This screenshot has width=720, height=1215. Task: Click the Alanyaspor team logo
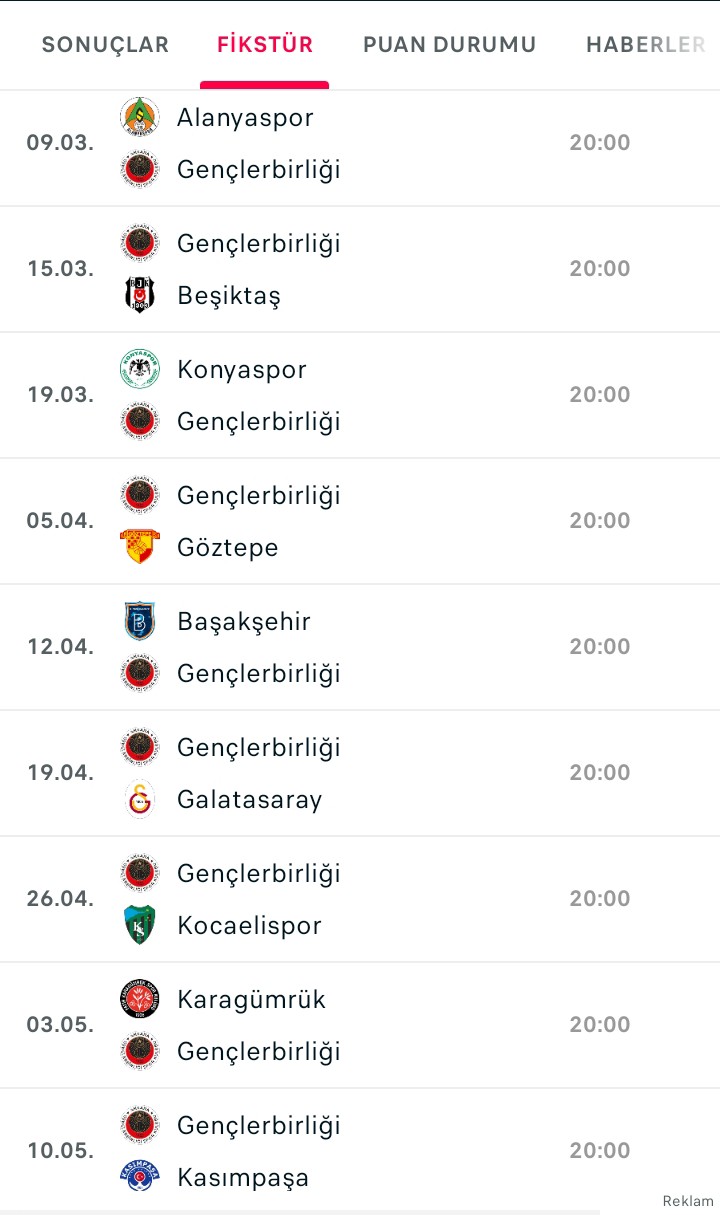pos(140,117)
